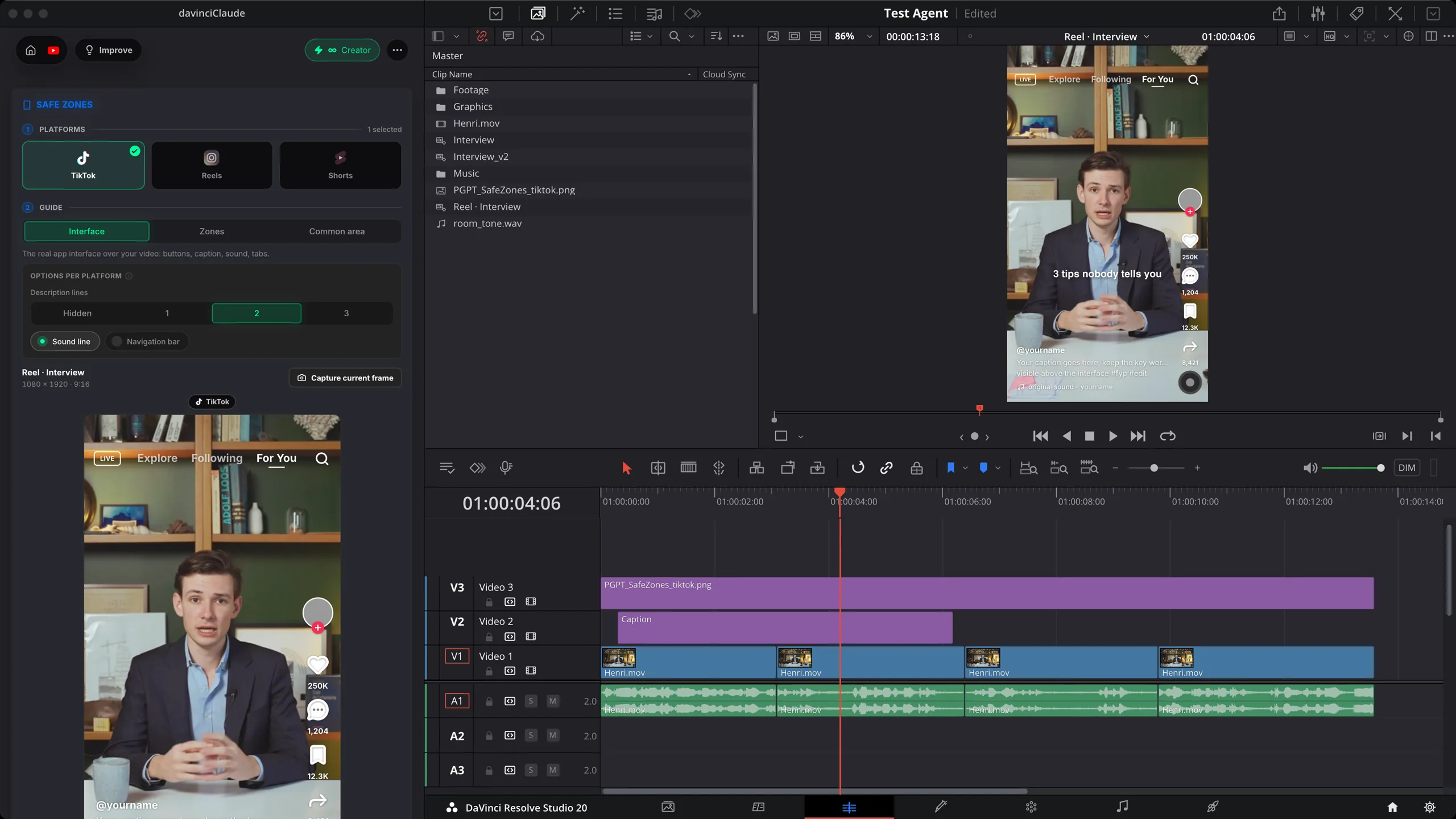Click the blue marker icon

(983, 468)
